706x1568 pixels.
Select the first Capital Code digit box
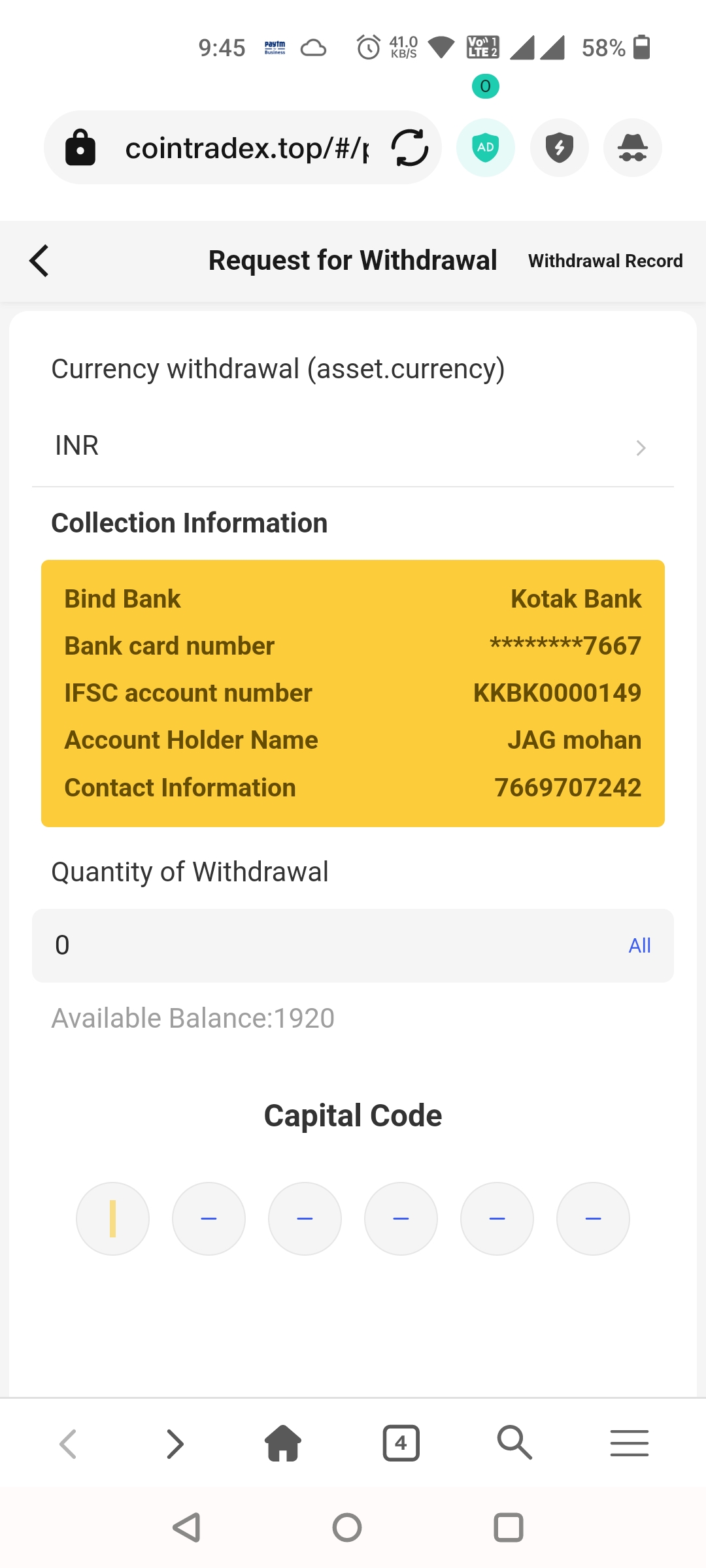[x=112, y=1218]
